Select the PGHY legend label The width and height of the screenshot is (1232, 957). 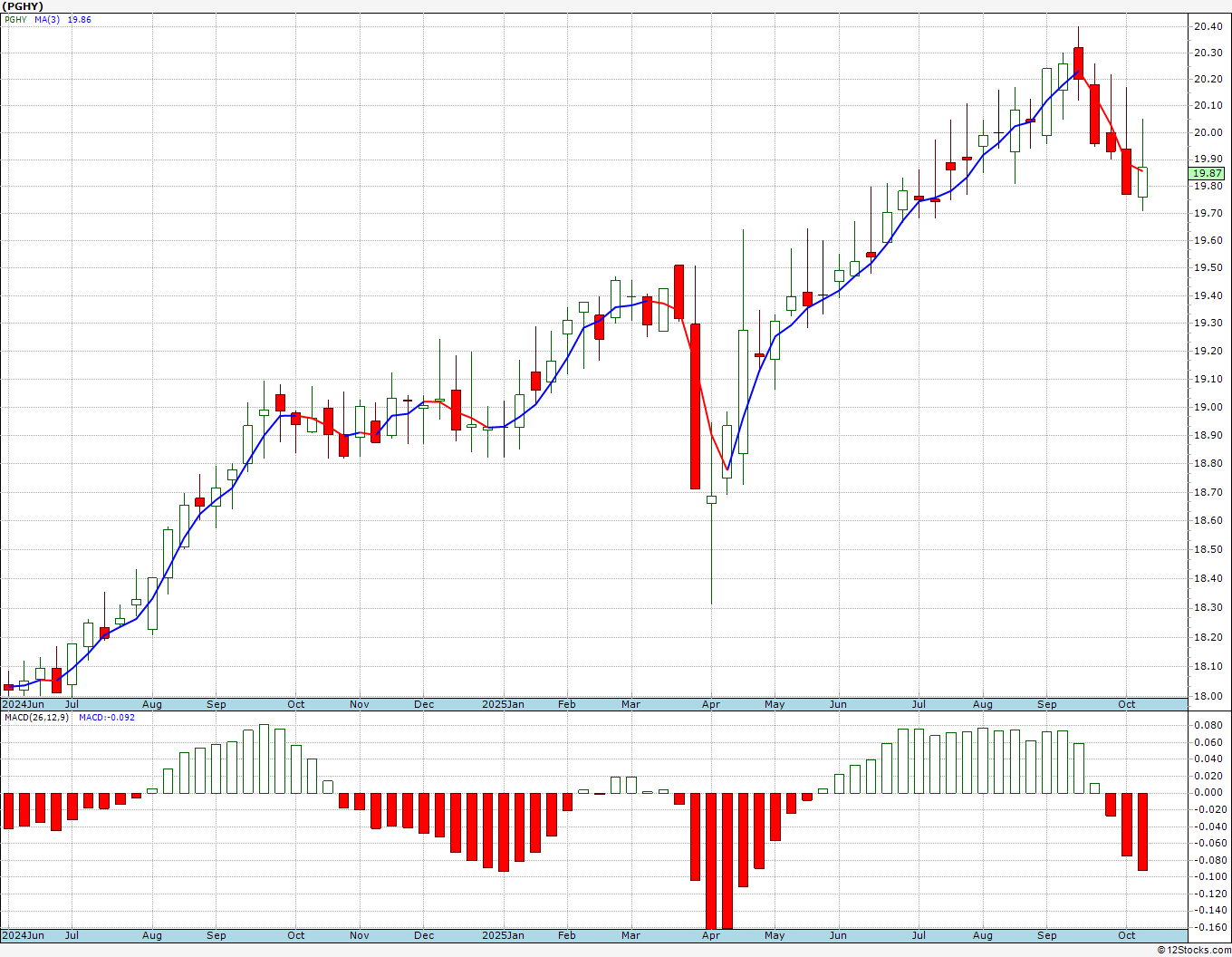[15, 19]
